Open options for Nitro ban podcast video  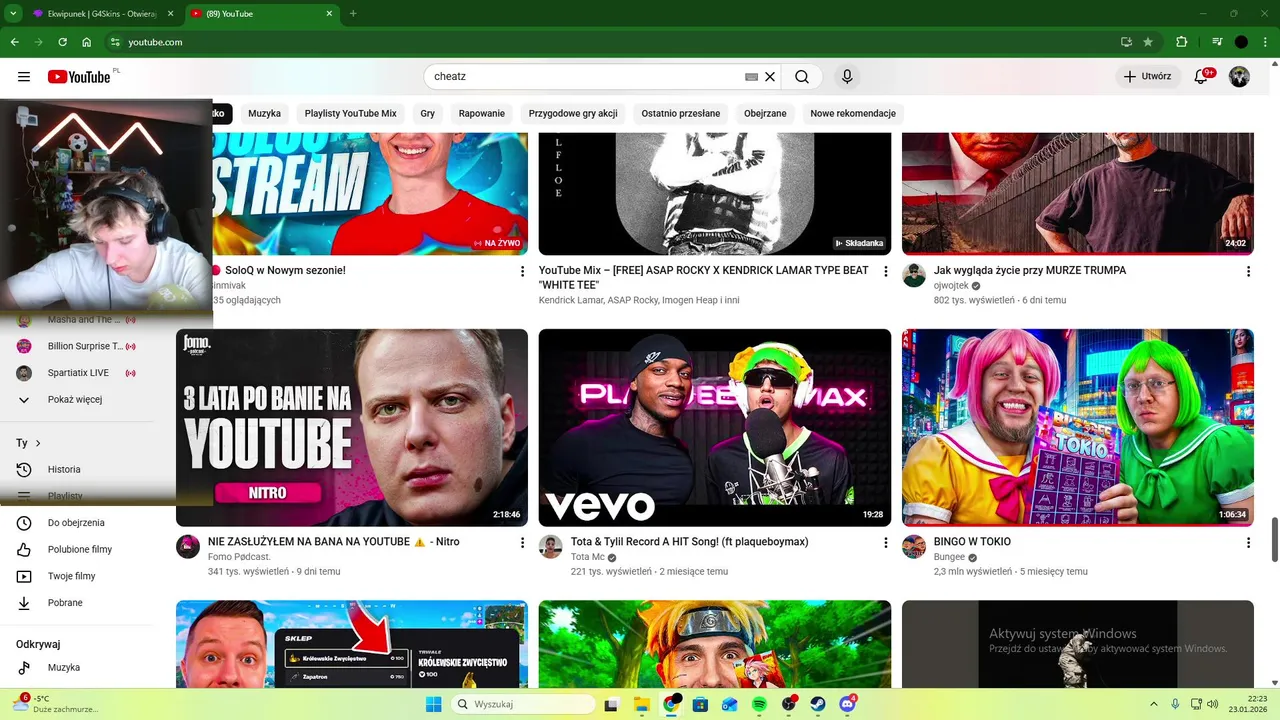tap(522, 542)
